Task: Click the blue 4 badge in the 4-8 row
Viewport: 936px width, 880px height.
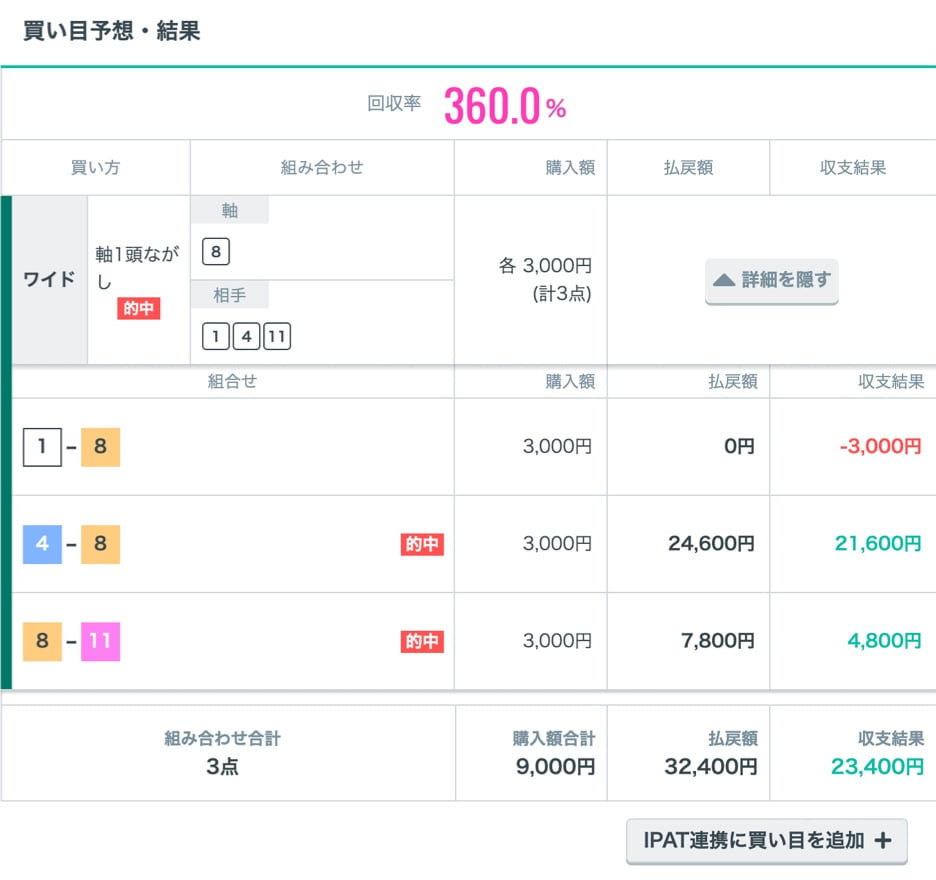Action: [x=42, y=545]
